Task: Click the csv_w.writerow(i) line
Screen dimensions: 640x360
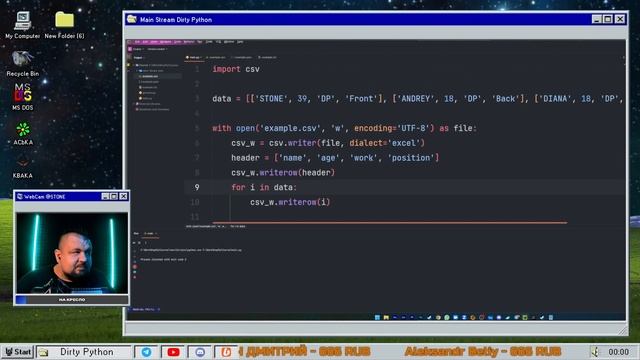Action: click(290, 202)
